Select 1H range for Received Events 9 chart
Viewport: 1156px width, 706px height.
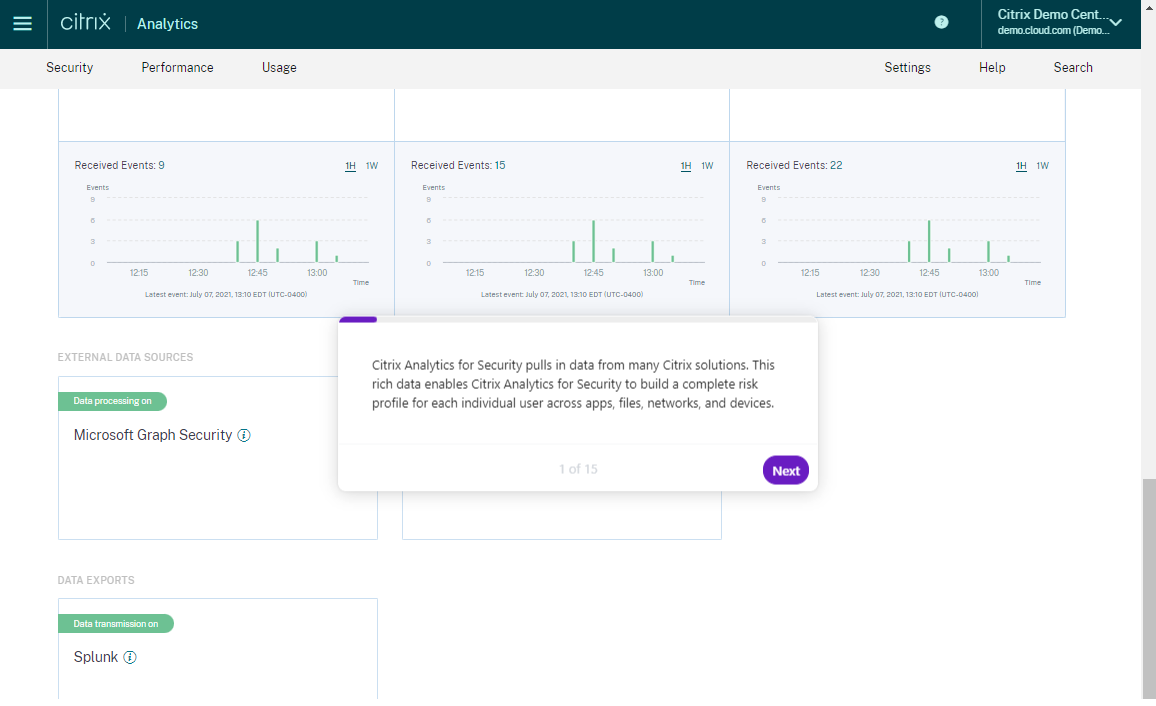coord(350,166)
